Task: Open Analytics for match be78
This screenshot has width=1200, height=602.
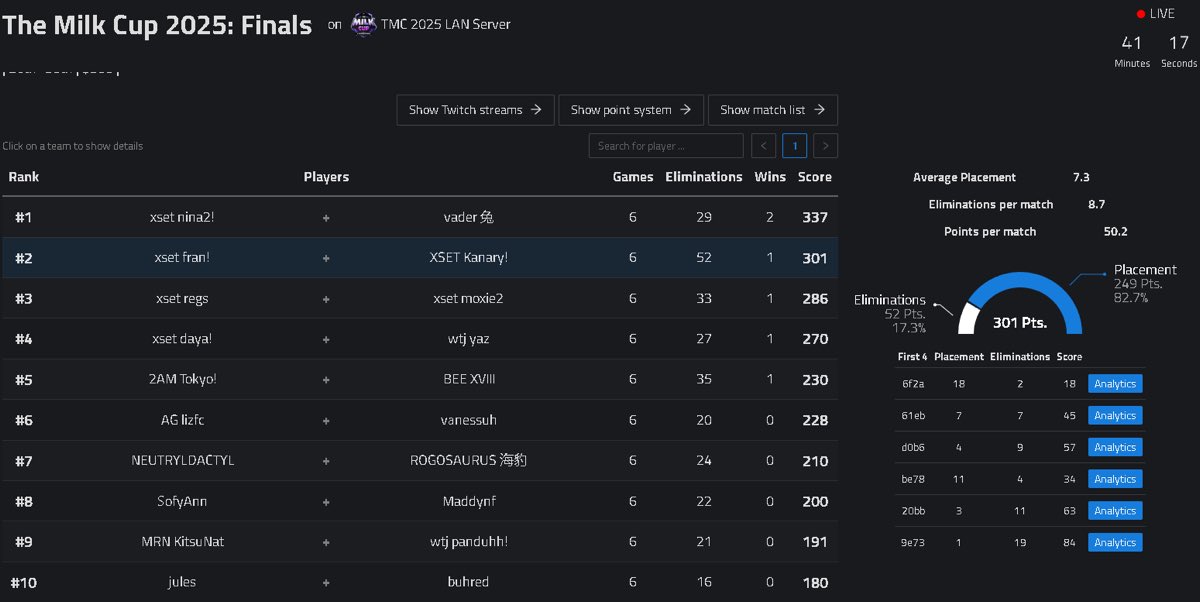Action: [x=1115, y=479]
